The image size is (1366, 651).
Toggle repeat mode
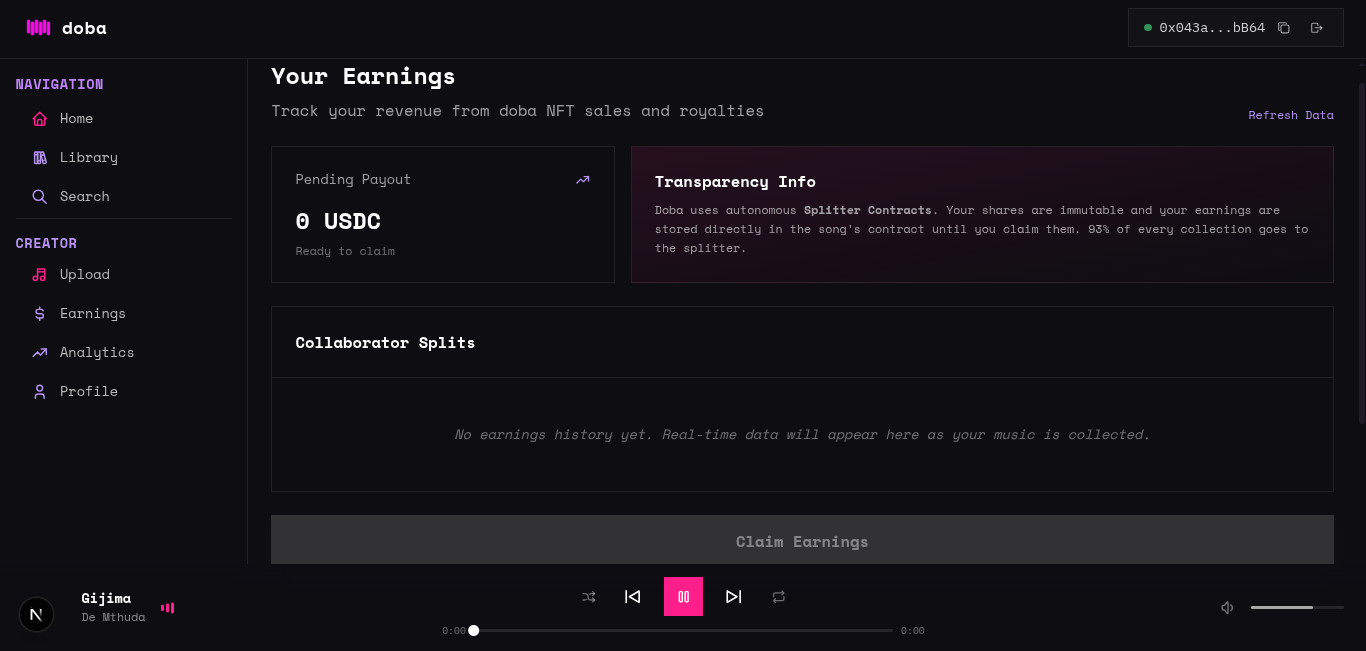[x=779, y=597]
